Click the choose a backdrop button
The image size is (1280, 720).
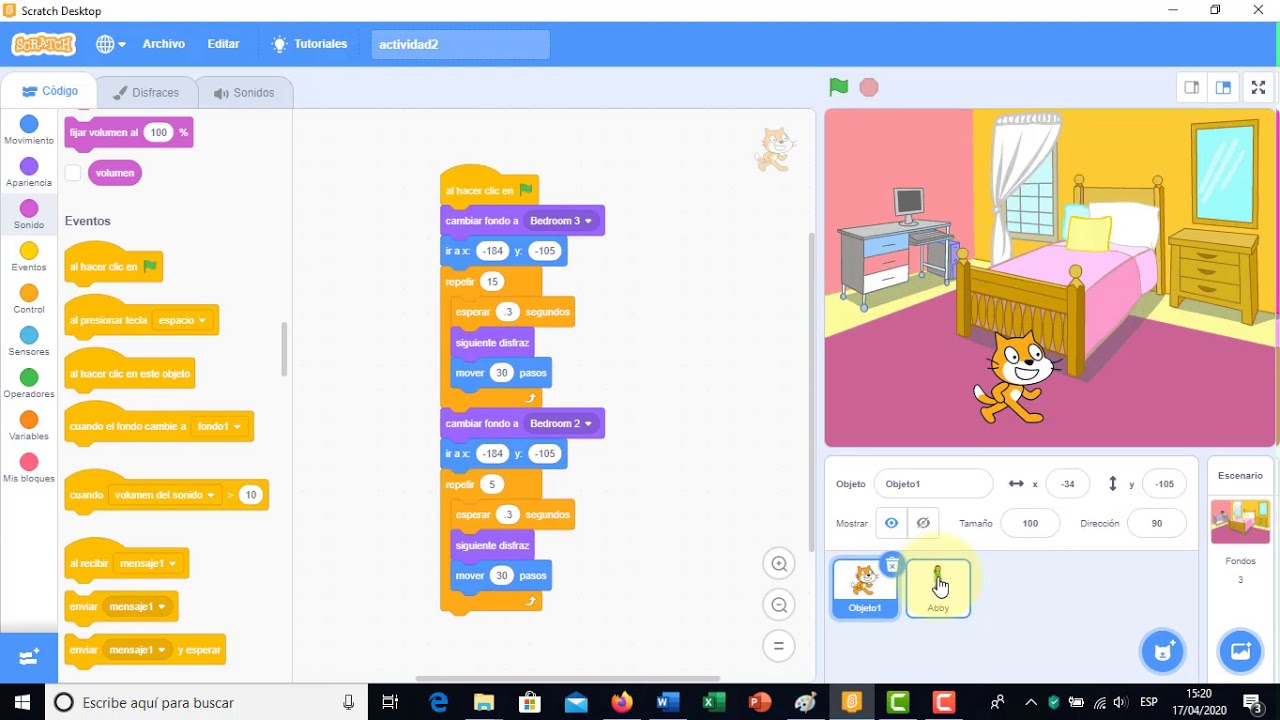pyautogui.click(x=1240, y=652)
